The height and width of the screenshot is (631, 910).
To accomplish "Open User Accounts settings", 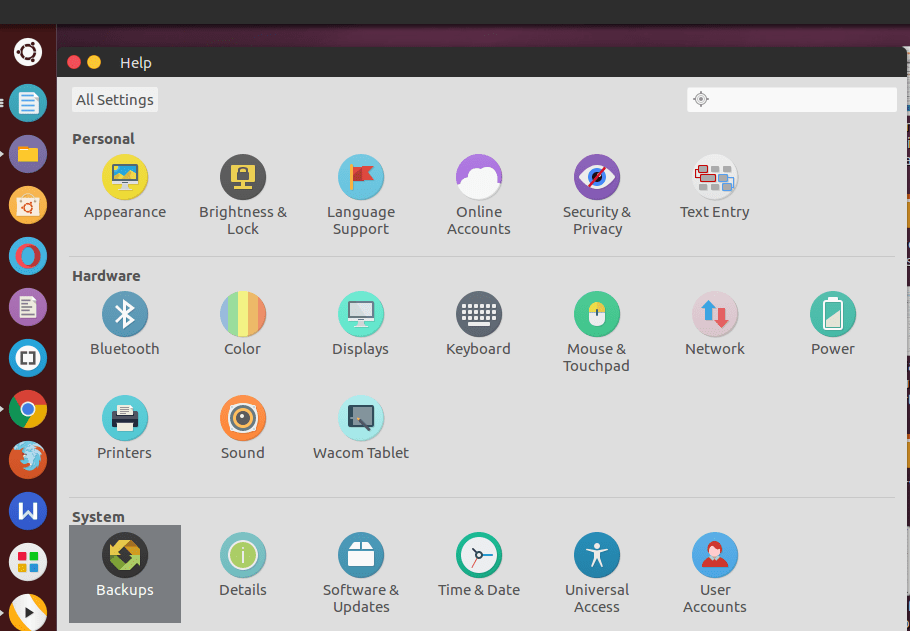I will (x=714, y=573).
